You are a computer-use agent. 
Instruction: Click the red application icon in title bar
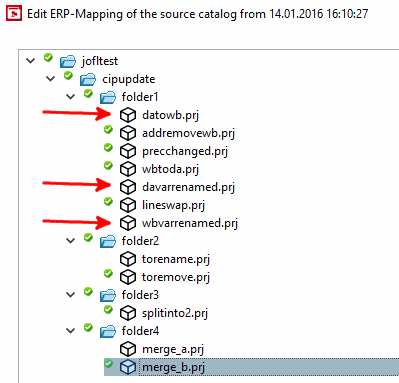14,13
